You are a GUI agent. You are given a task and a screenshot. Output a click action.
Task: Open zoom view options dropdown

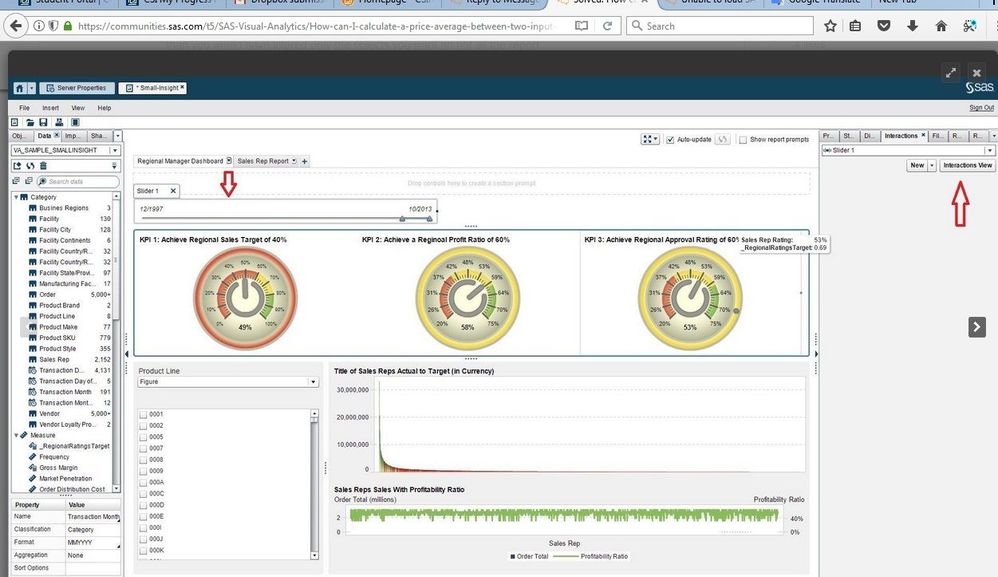coord(650,139)
